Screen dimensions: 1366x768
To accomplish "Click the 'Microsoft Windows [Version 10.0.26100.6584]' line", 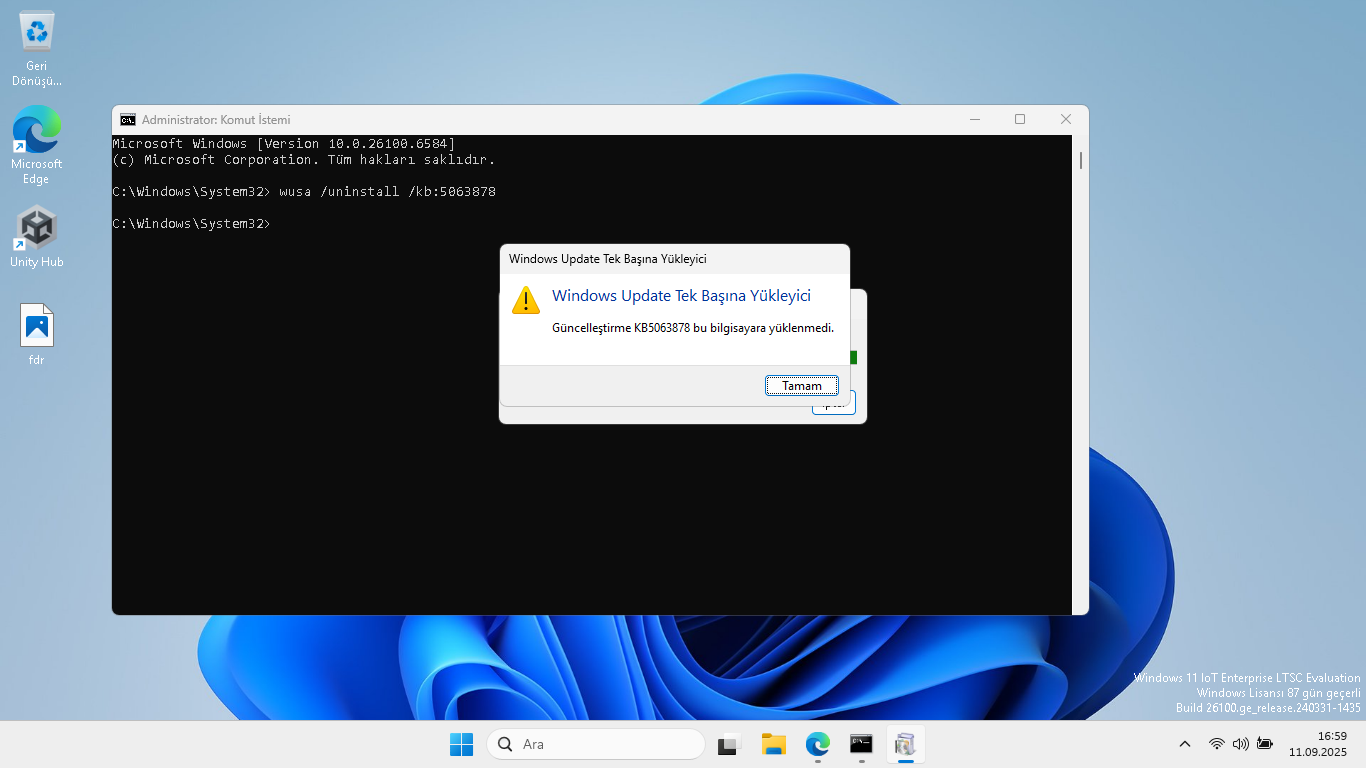I will (284, 144).
